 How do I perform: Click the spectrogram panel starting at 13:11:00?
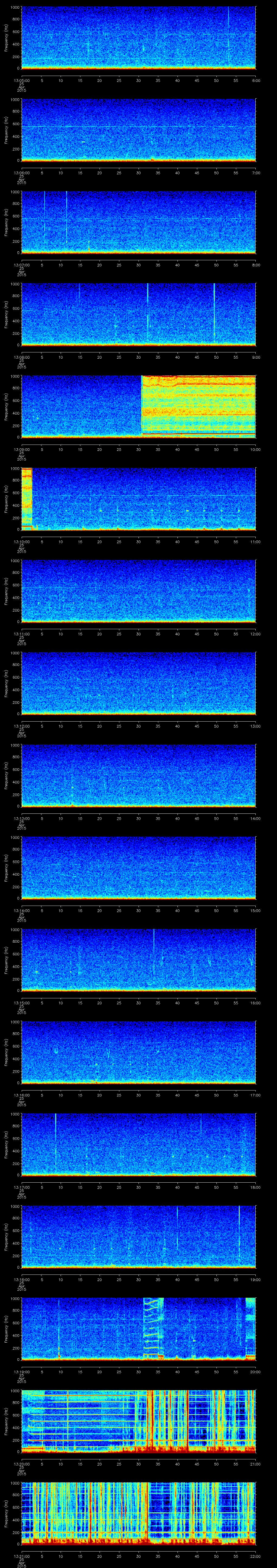[x=138, y=591]
